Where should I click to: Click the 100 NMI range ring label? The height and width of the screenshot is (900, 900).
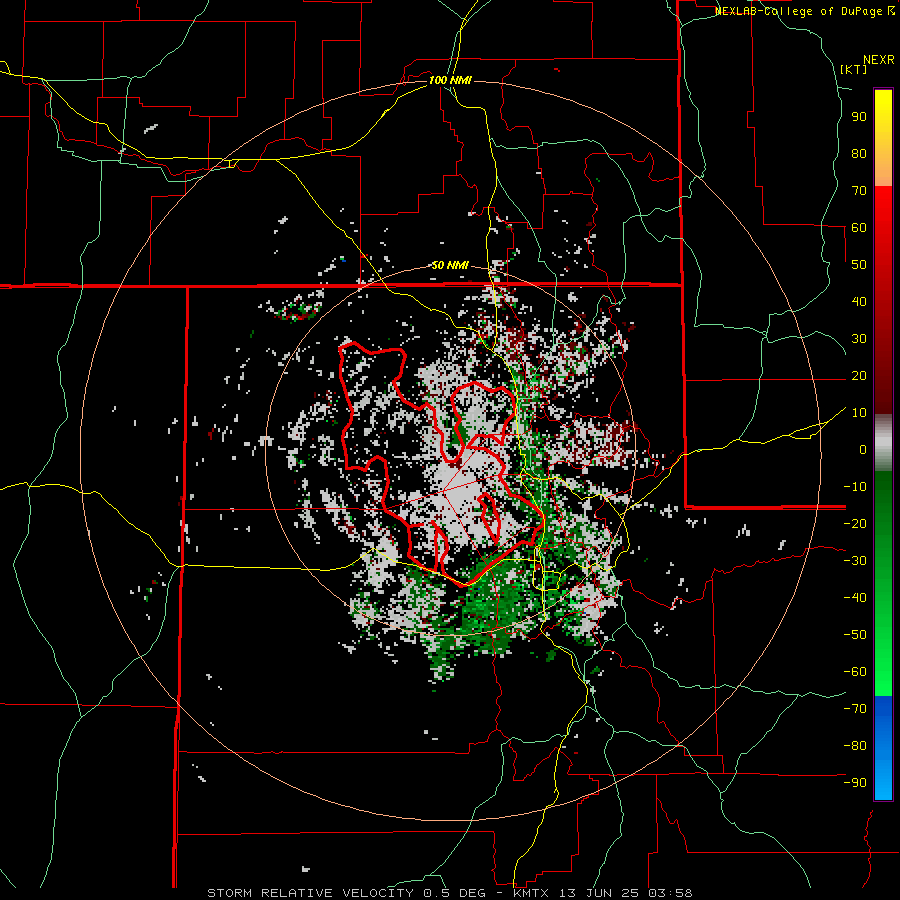point(450,80)
